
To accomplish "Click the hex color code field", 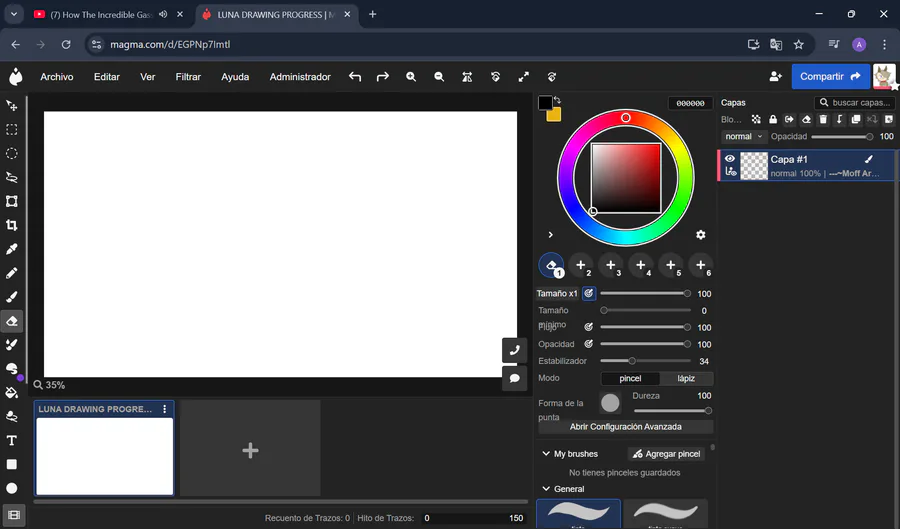I will [x=690, y=103].
